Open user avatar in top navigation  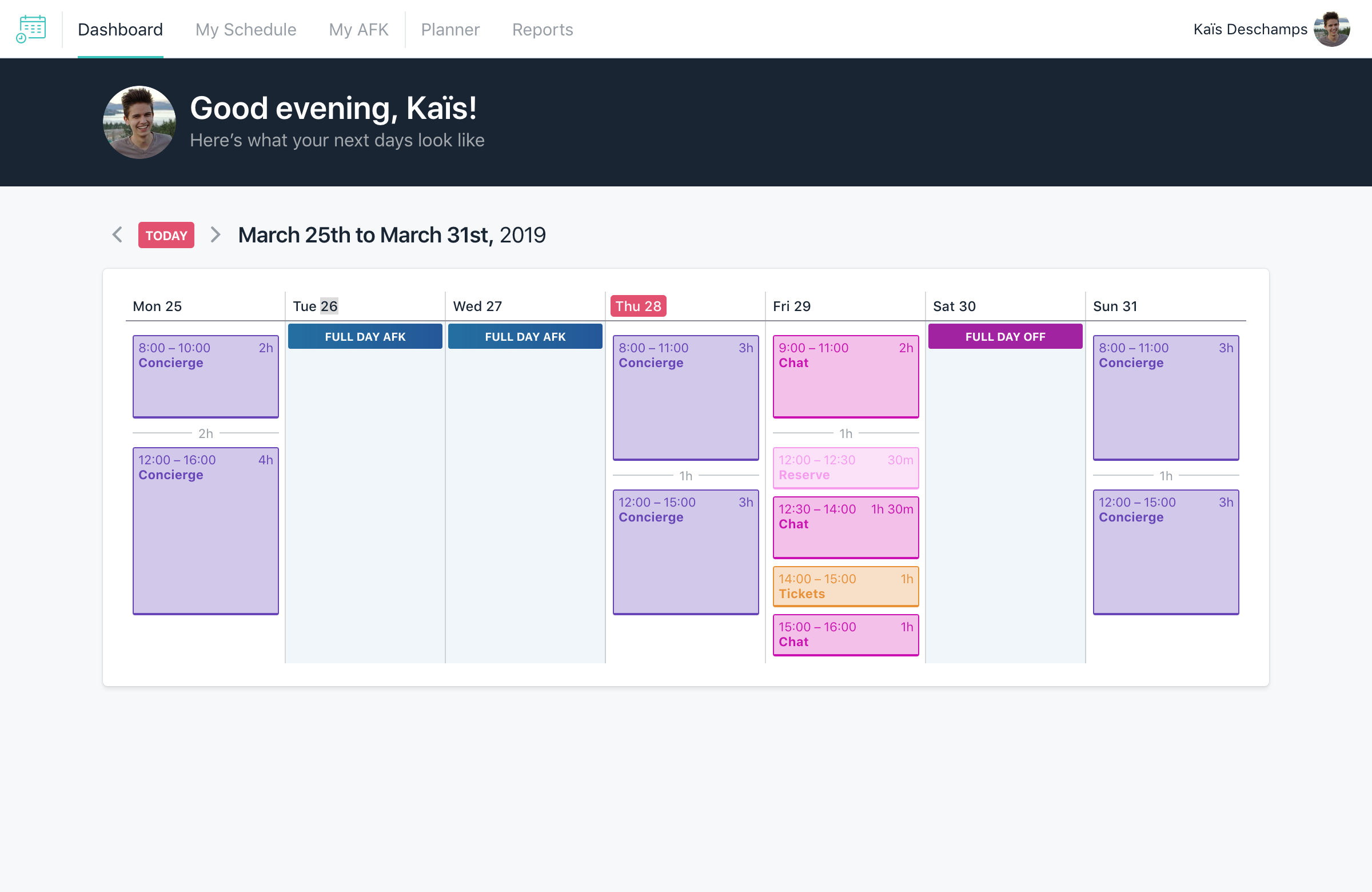[x=1331, y=29]
